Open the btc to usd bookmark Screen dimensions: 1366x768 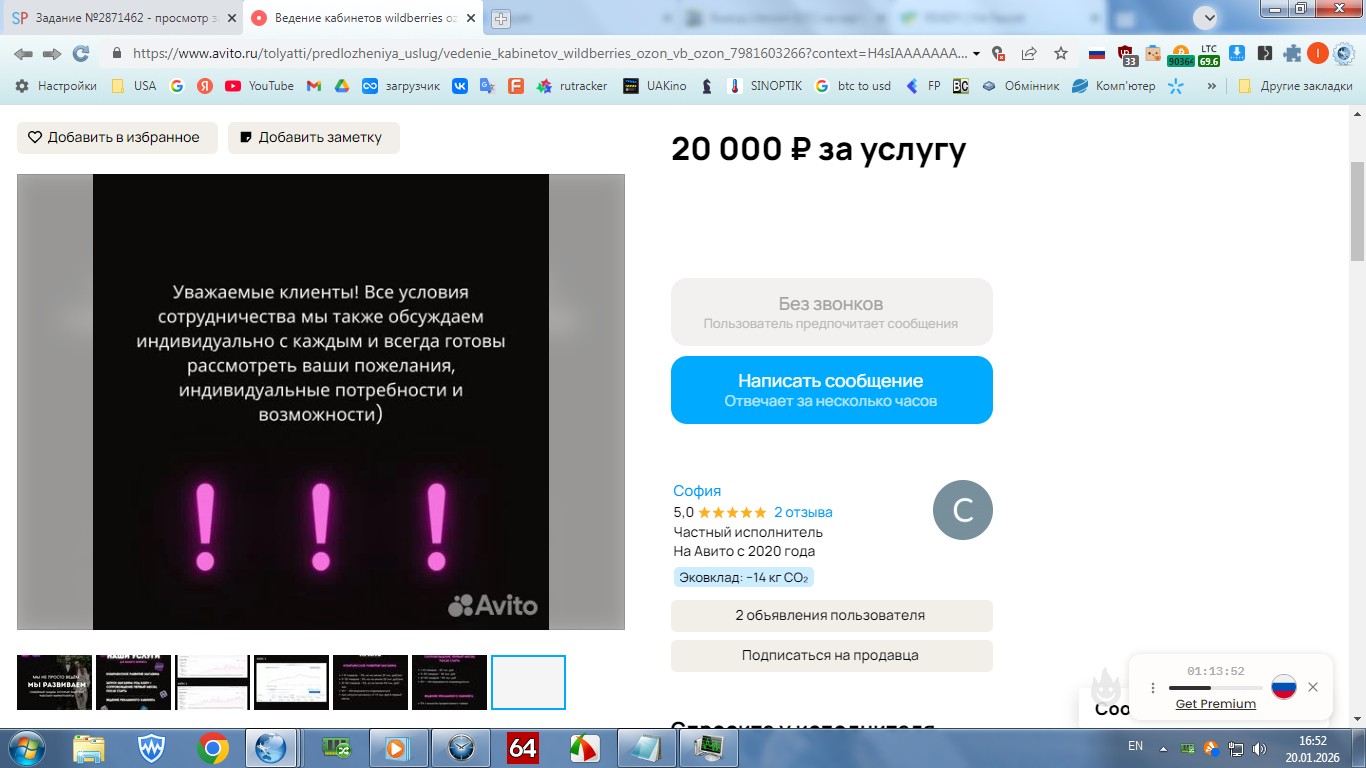(852, 86)
